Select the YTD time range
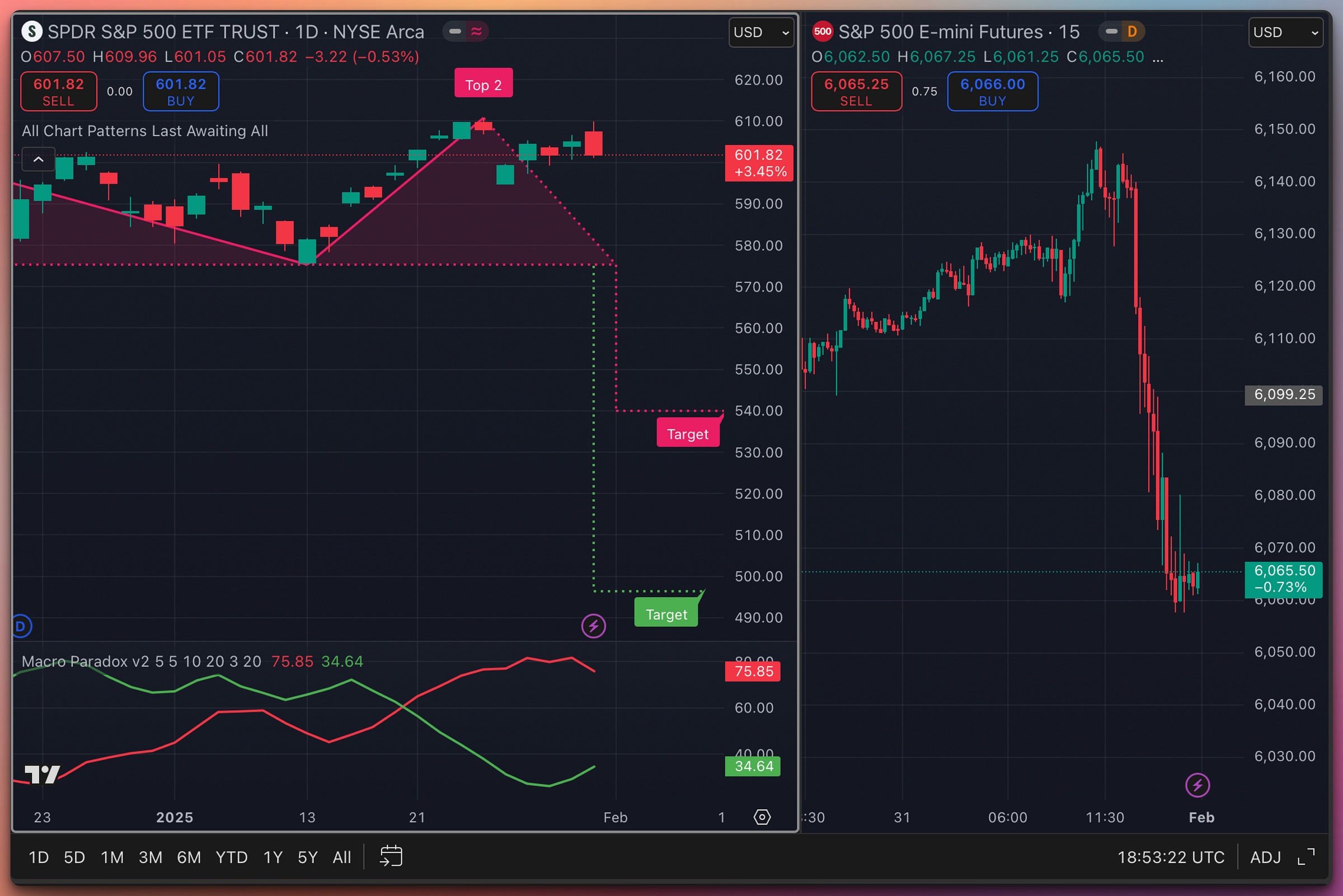 [x=231, y=857]
